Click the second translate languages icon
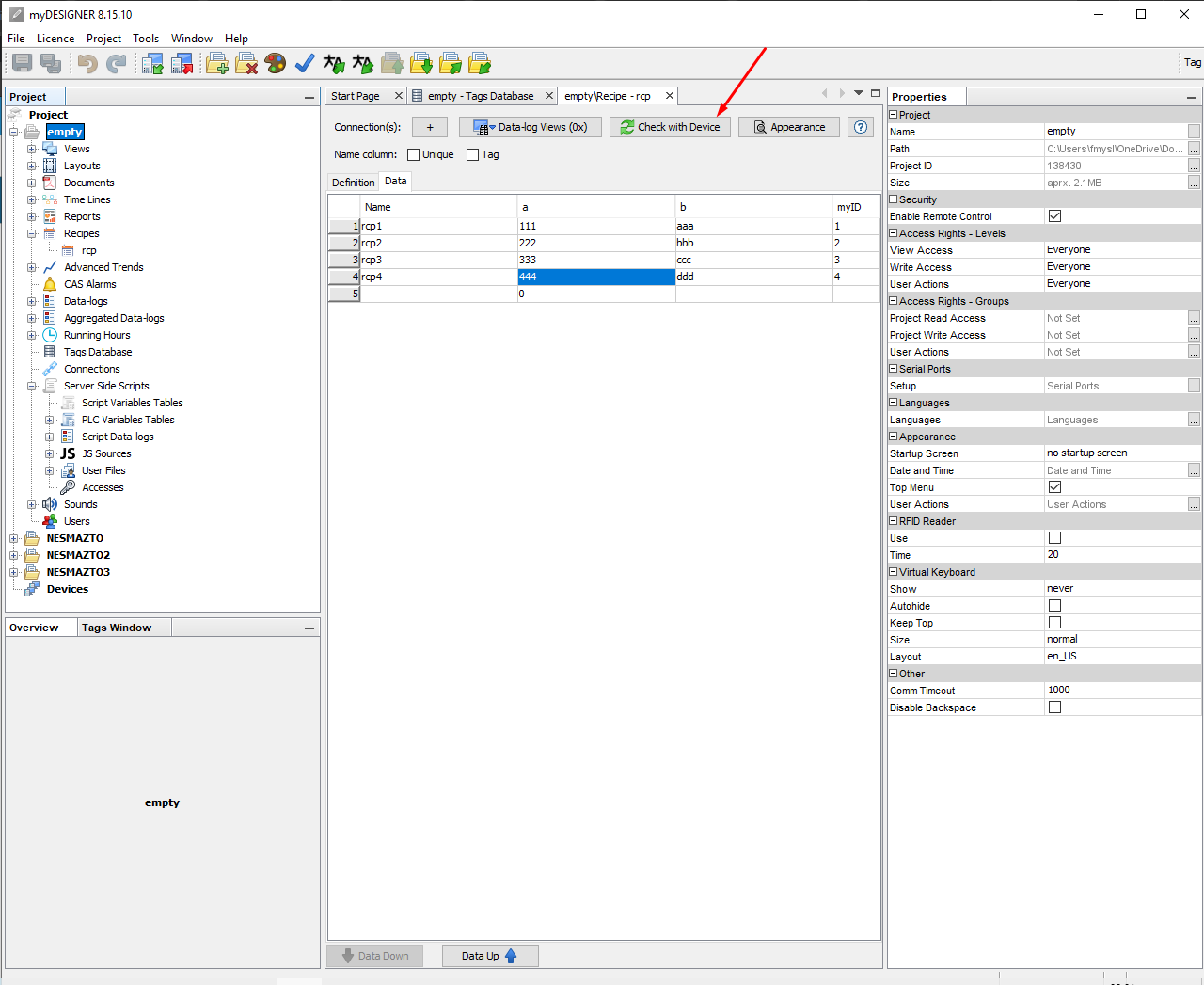The width and height of the screenshot is (1204, 985). 363,63
